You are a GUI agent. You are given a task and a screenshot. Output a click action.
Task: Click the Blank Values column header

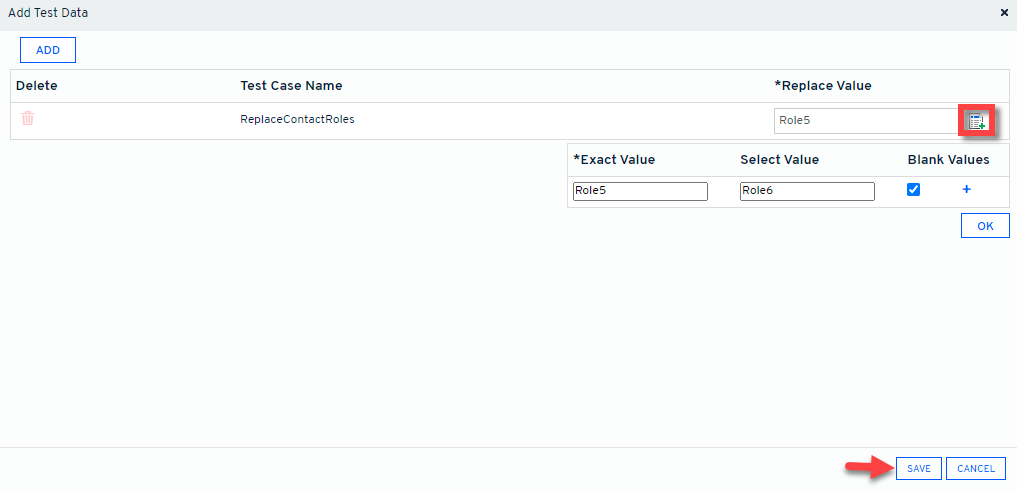948,160
